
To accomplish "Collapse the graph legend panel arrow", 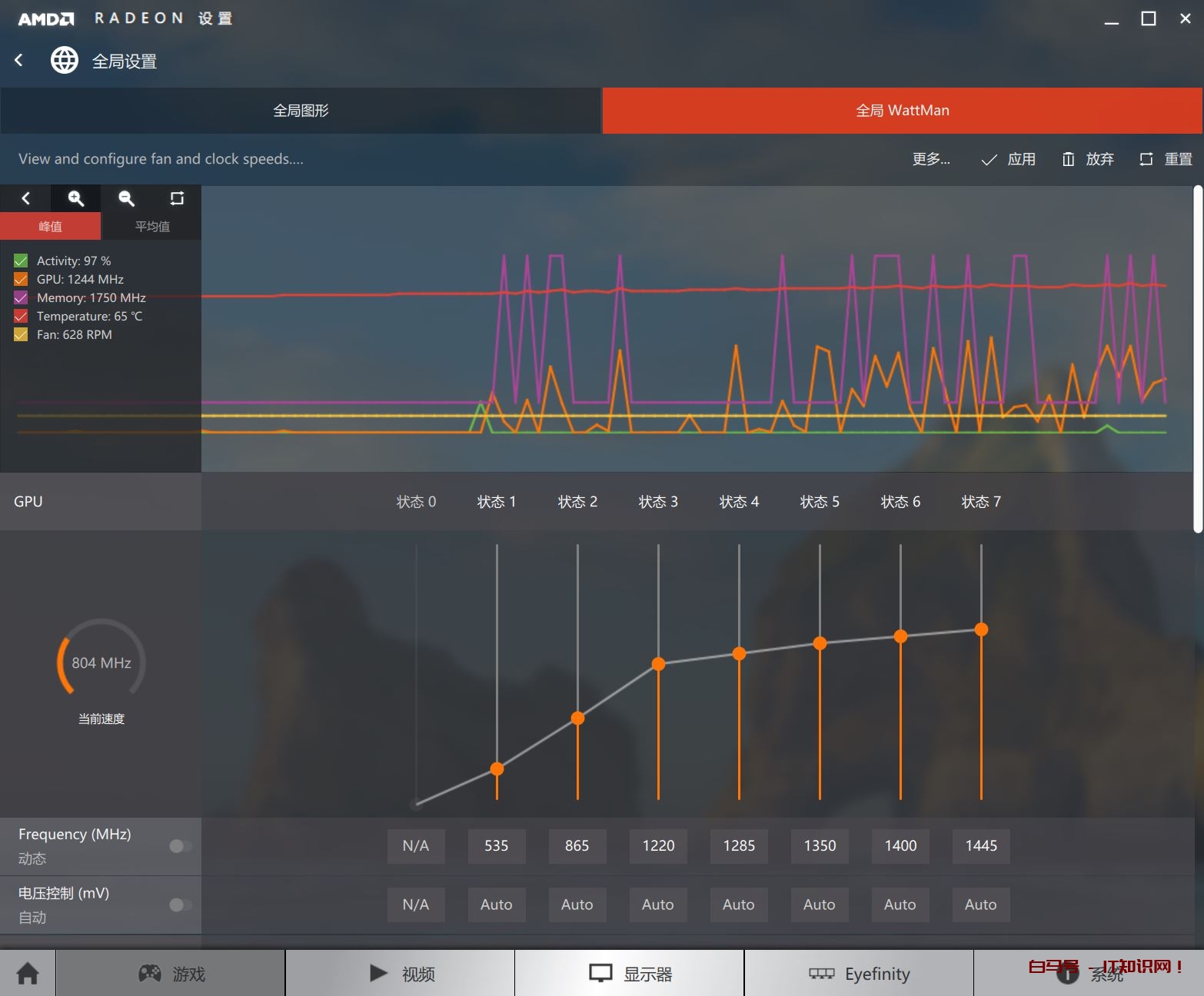I will pos(25,198).
